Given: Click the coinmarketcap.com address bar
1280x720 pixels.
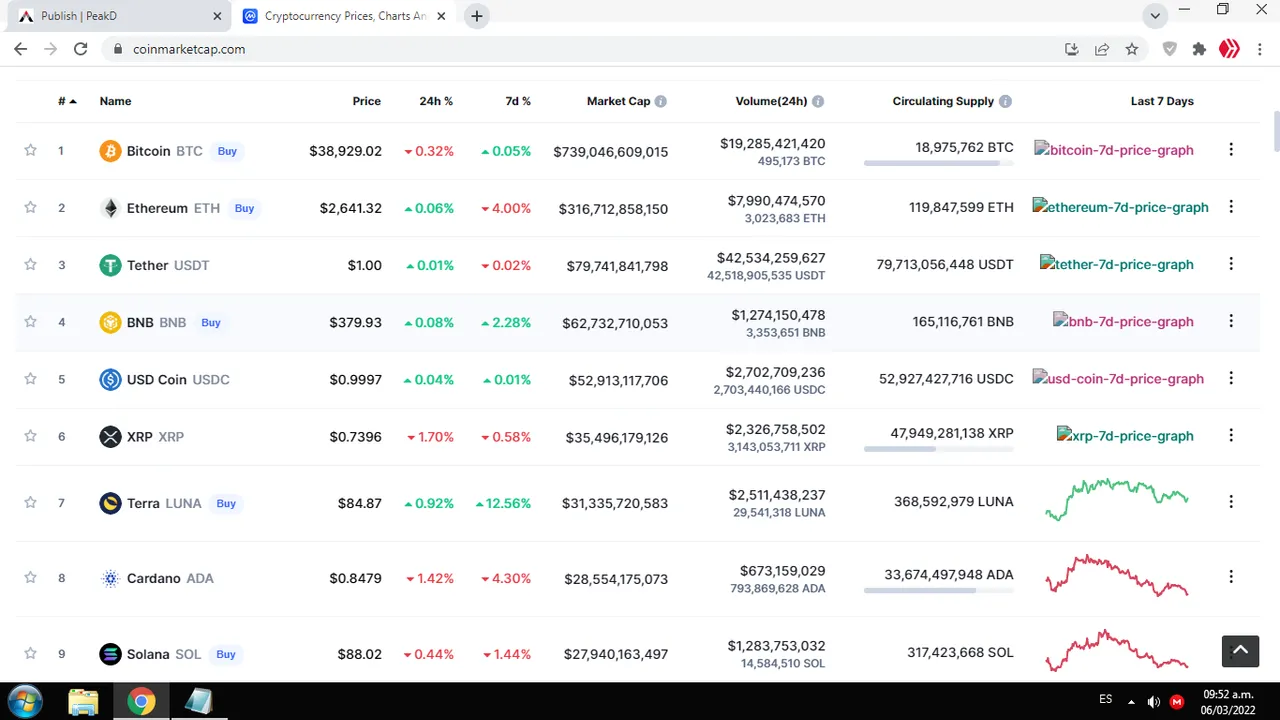Looking at the screenshot, I should coord(580,49).
